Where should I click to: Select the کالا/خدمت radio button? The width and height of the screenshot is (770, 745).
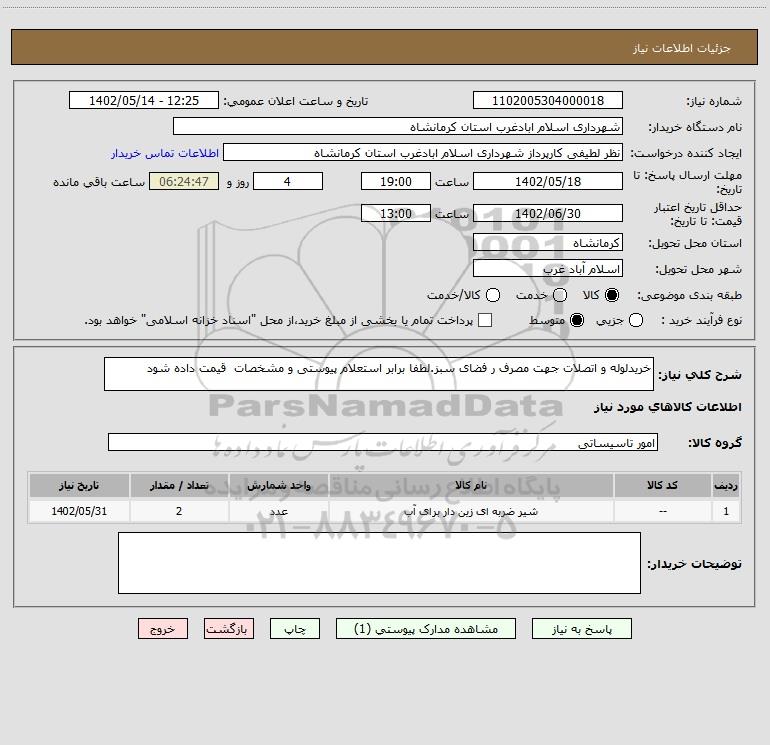(x=493, y=295)
